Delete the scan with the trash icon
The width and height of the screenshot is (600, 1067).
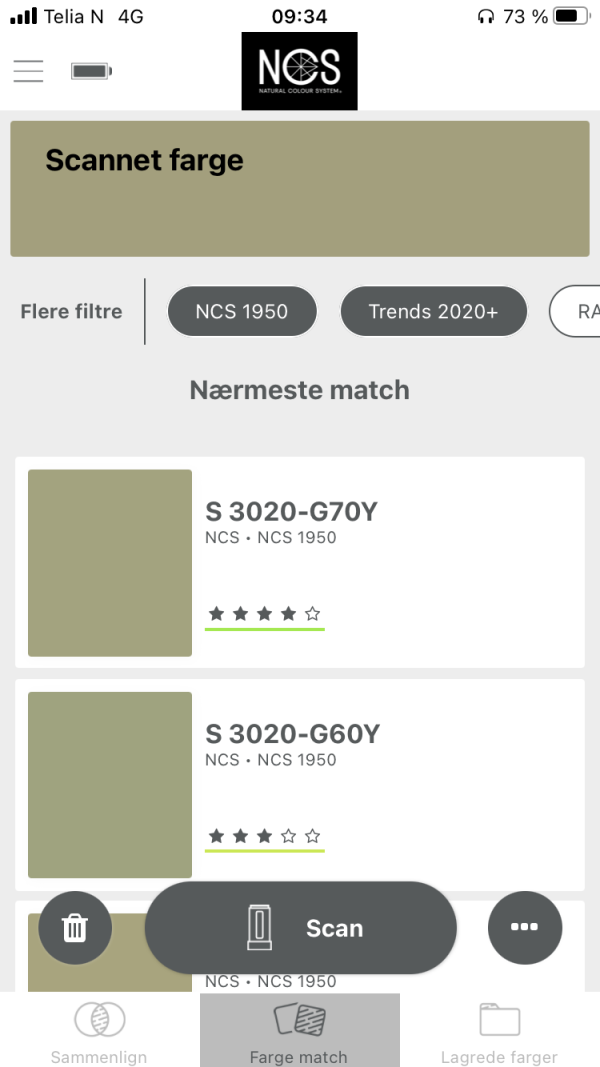[x=75, y=928]
